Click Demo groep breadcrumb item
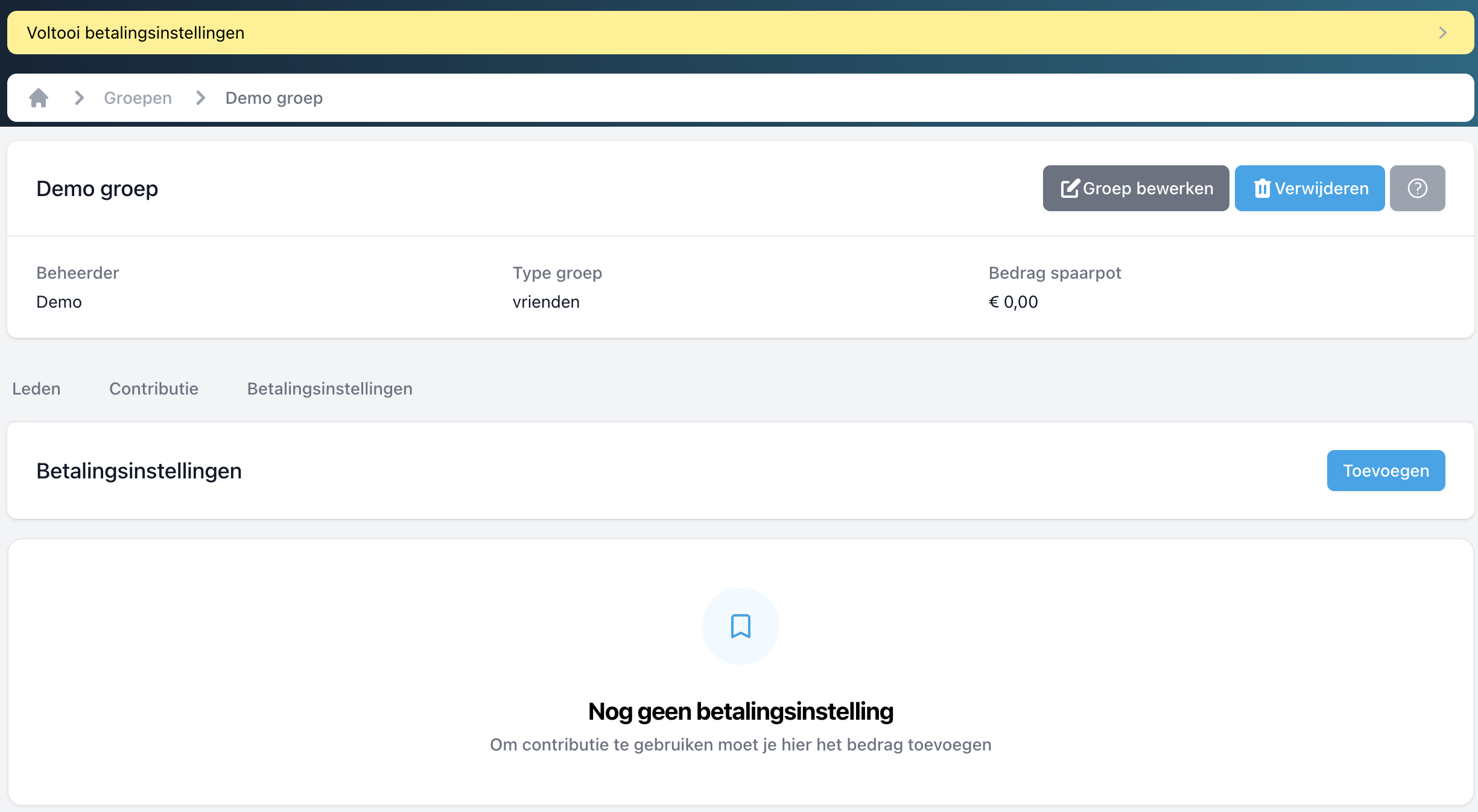 click(274, 98)
